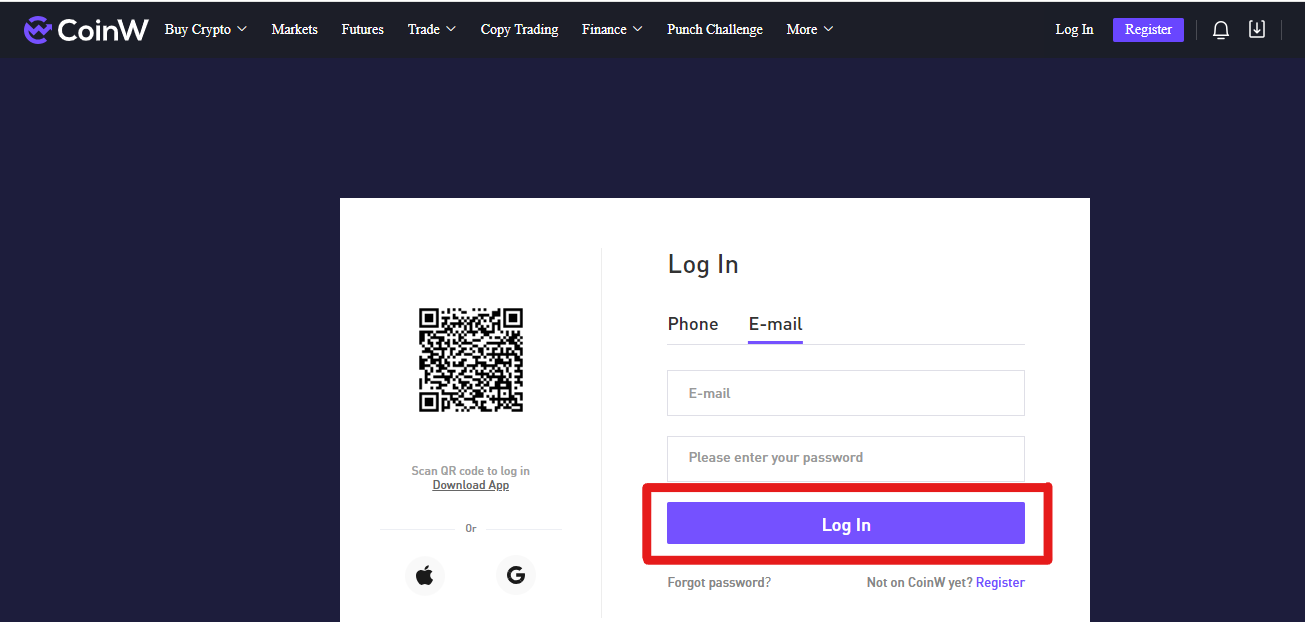Sign in with the Google icon
This screenshot has height=622, width=1305.
pyautogui.click(x=516, y=575)
